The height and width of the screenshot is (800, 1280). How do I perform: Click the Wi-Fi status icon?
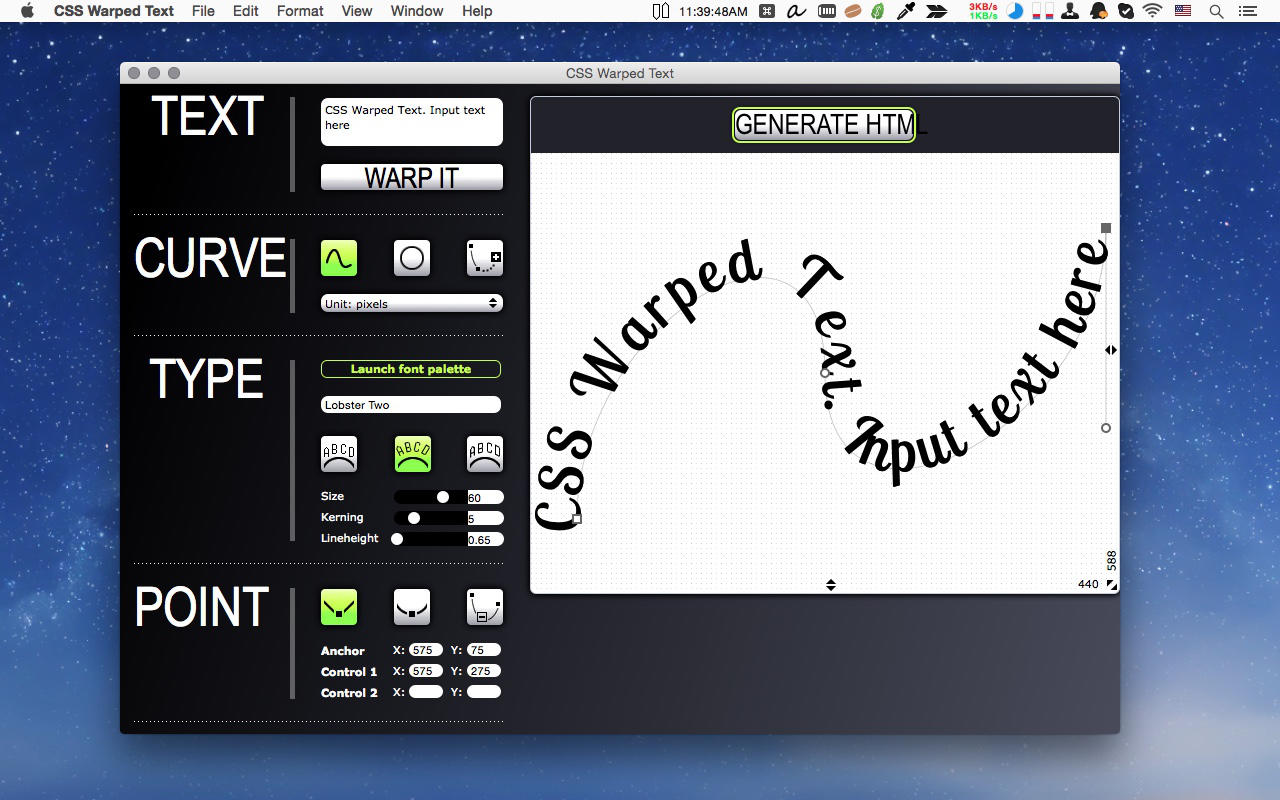1153,11
